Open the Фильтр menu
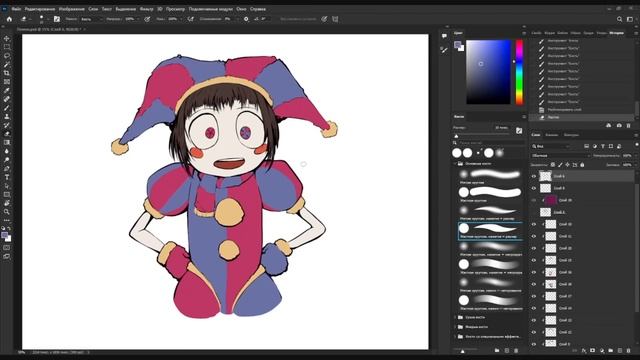The image size is (640, 360). 146,9
